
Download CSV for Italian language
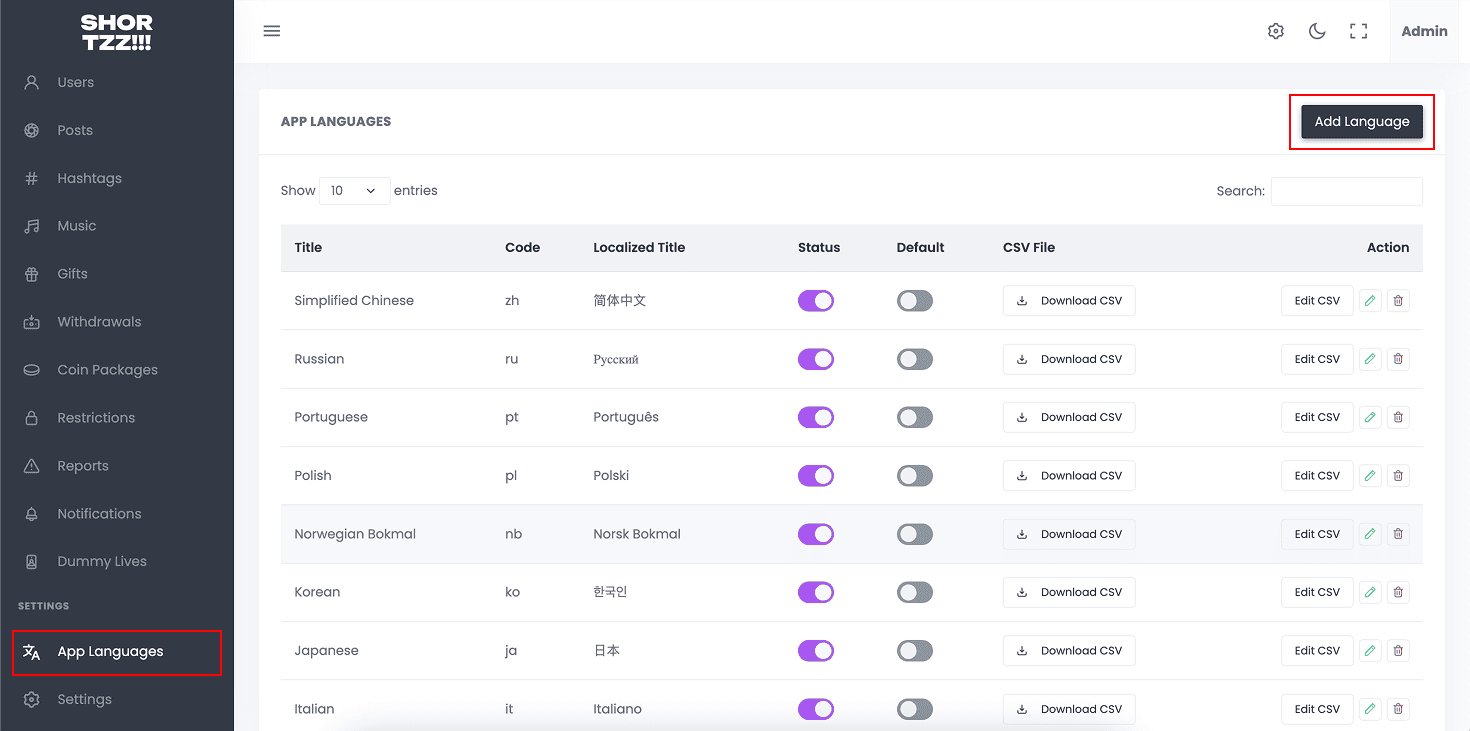tap(1068, 709)
